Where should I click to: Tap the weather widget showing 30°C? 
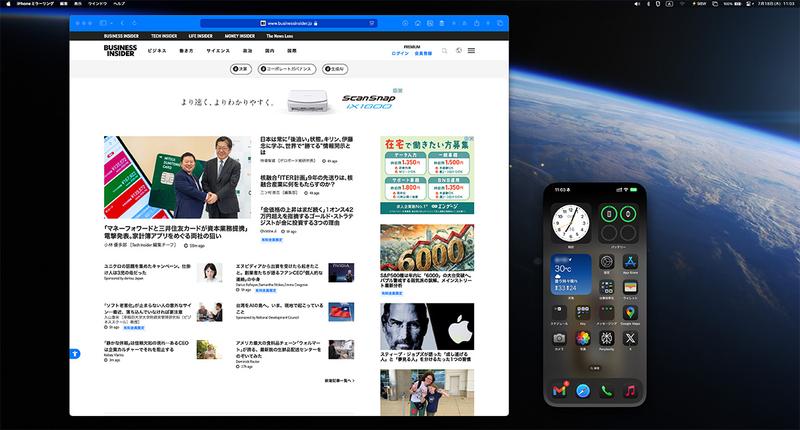(571, 274)
